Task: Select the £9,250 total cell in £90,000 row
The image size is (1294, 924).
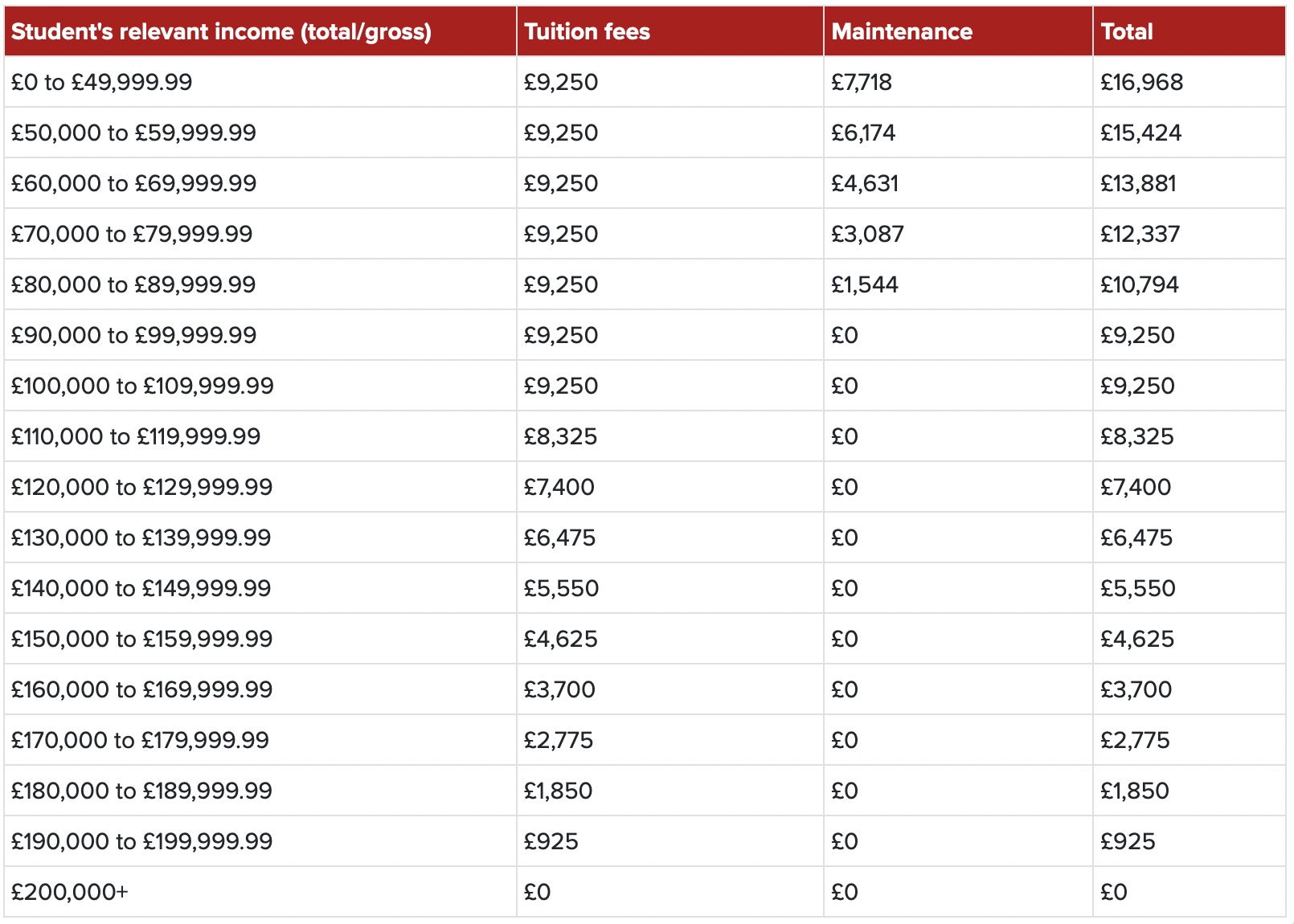Action: coord(1190,335)
